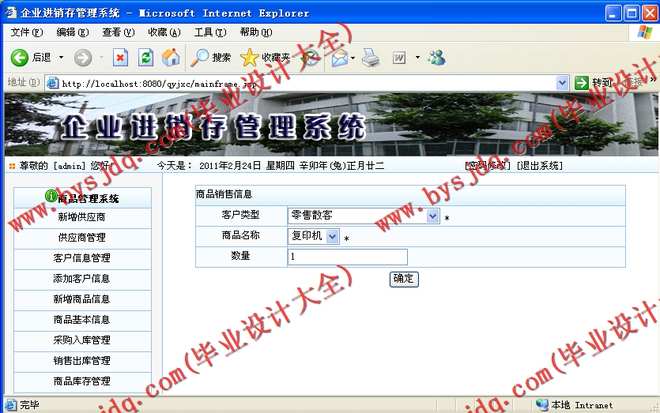Go to the Home page icon
Screen dimensions: 660x413
click(x=170, y=58)
